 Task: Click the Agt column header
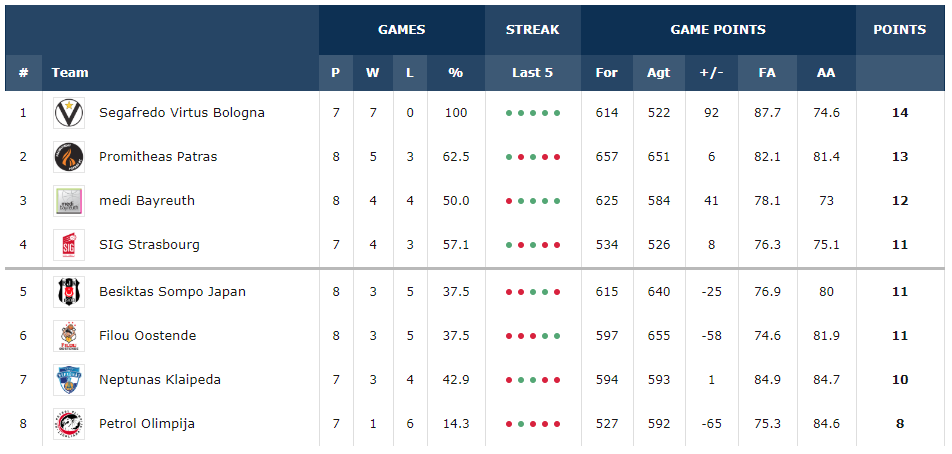coord(659,73)
